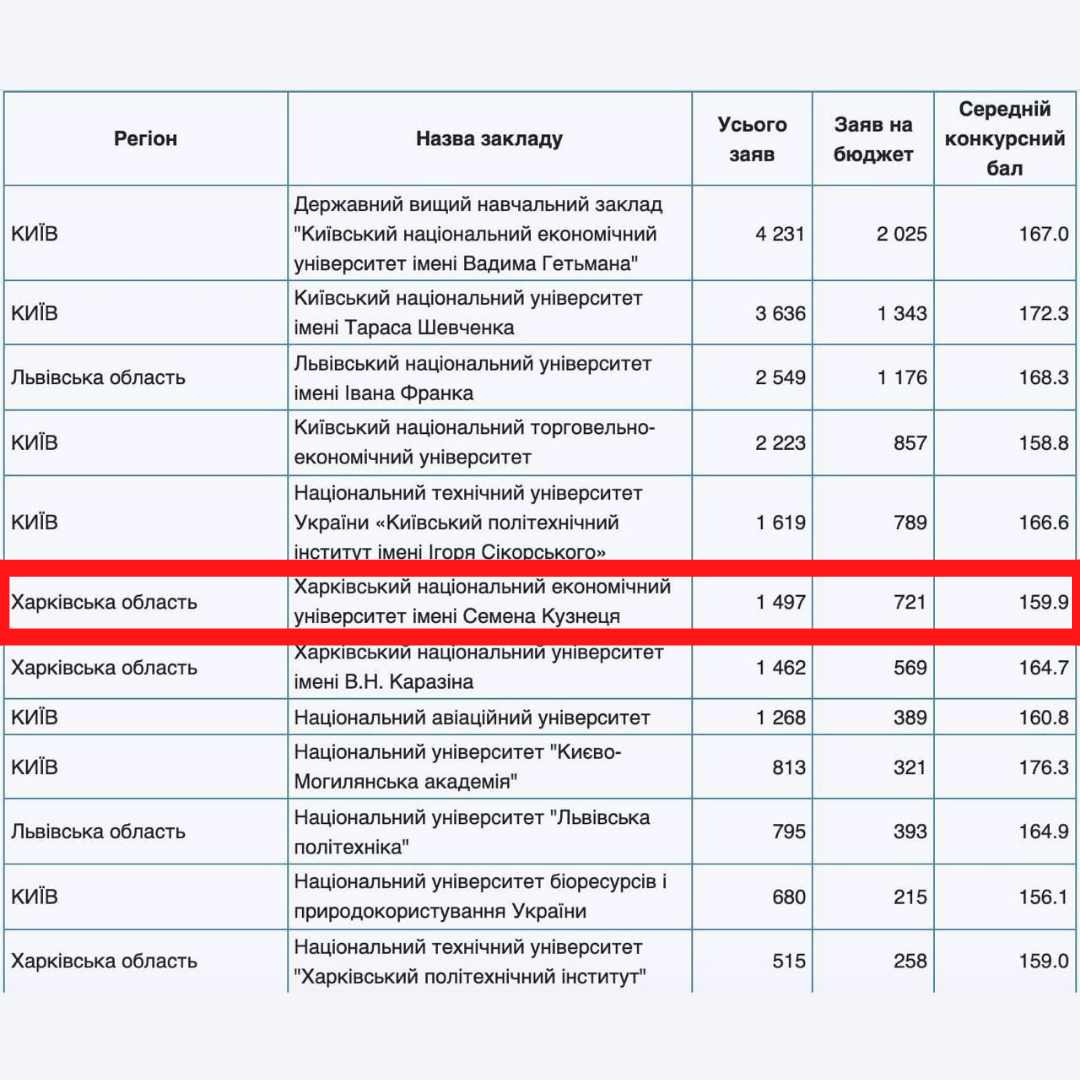
Task: Click the average score "176.3"
Action: click(x=1043, y=767)
